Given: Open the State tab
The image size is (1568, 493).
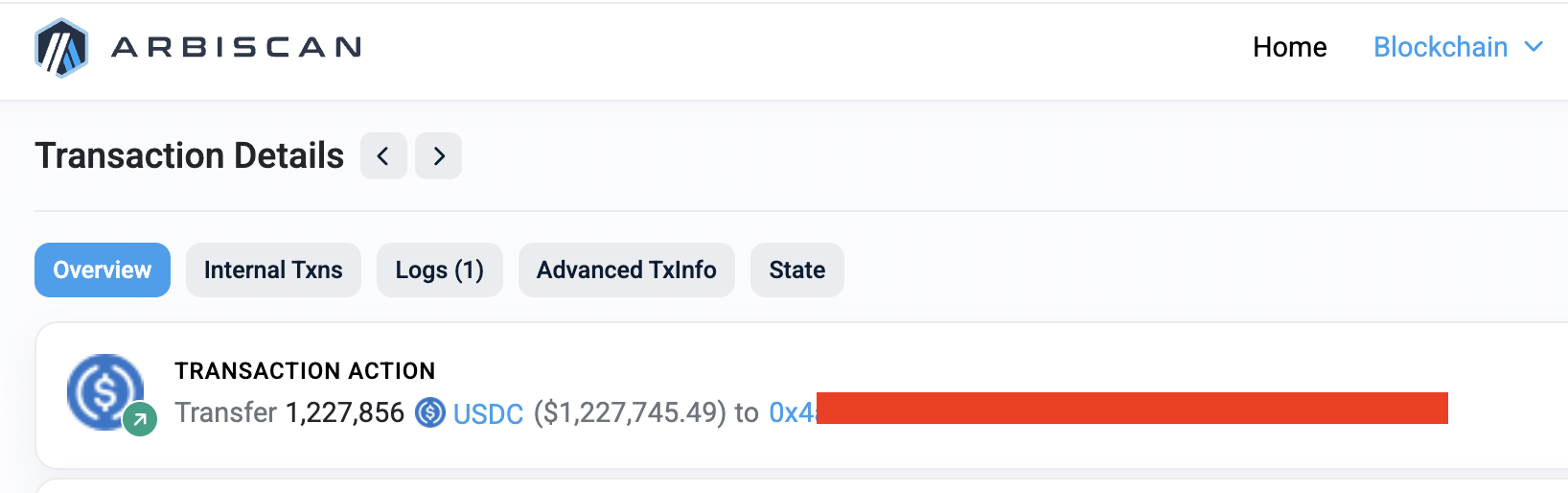Looking at the screenshot, I should [x=796, y=270].
